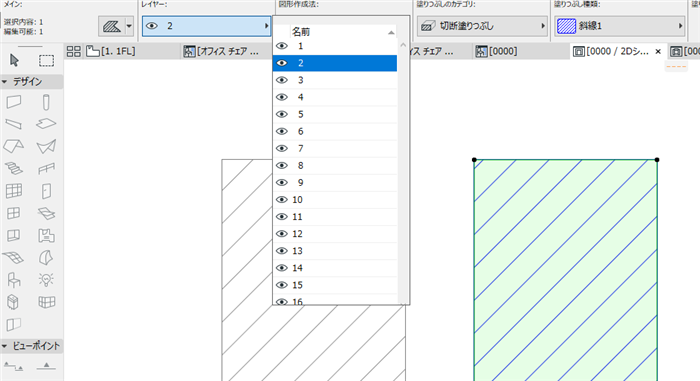700x381 pixels.
Task: Activate the Column tool
Action: (x=46, y=102)
